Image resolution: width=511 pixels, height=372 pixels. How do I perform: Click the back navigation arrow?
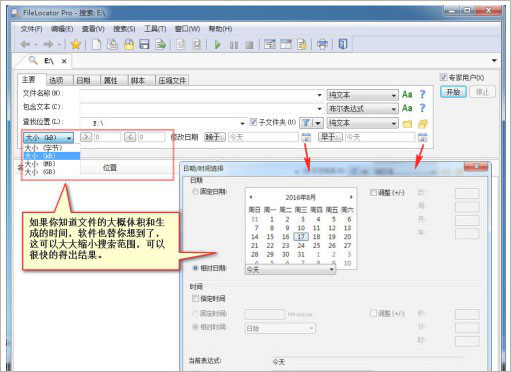click(x=25, y=44)
